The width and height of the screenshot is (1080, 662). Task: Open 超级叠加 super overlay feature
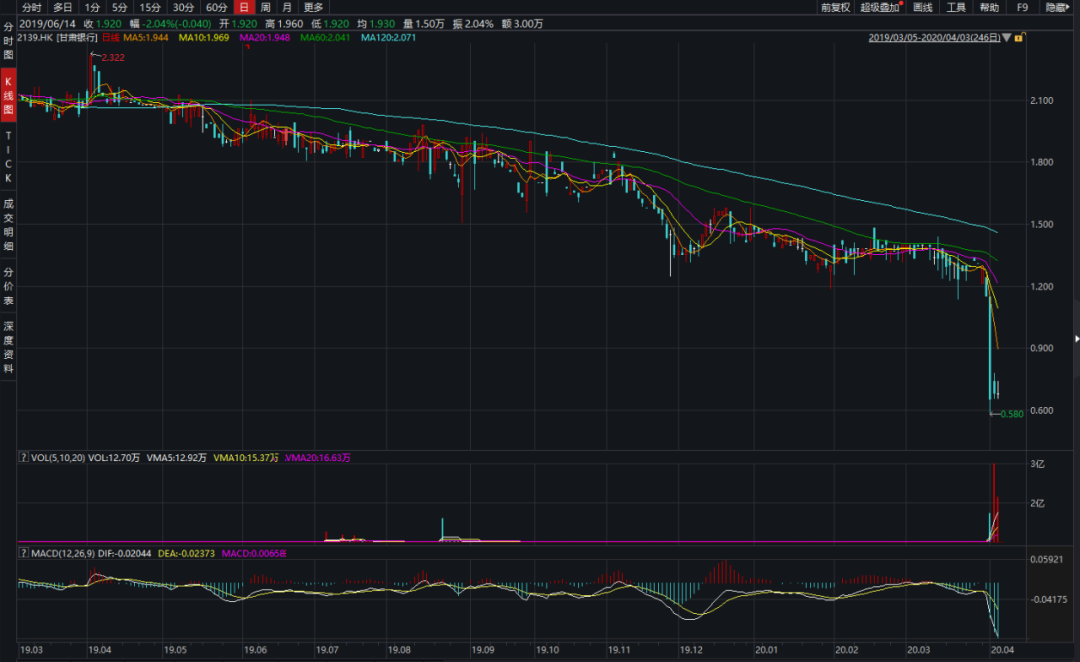pos(880,7)
